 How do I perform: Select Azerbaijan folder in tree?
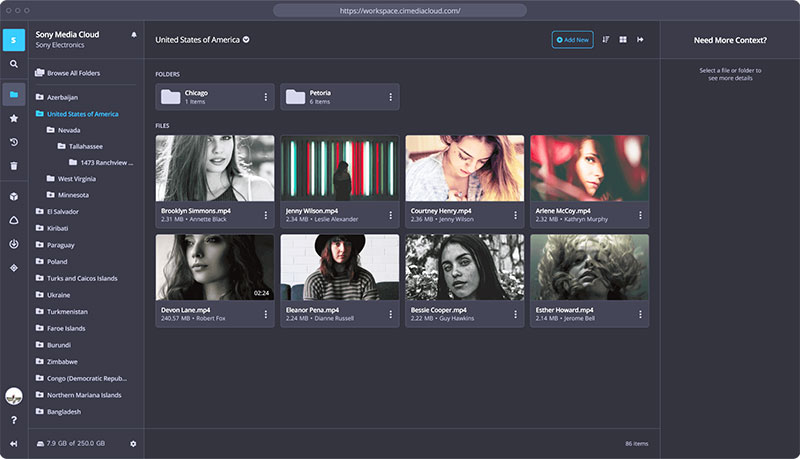click(x=57, y=97)
